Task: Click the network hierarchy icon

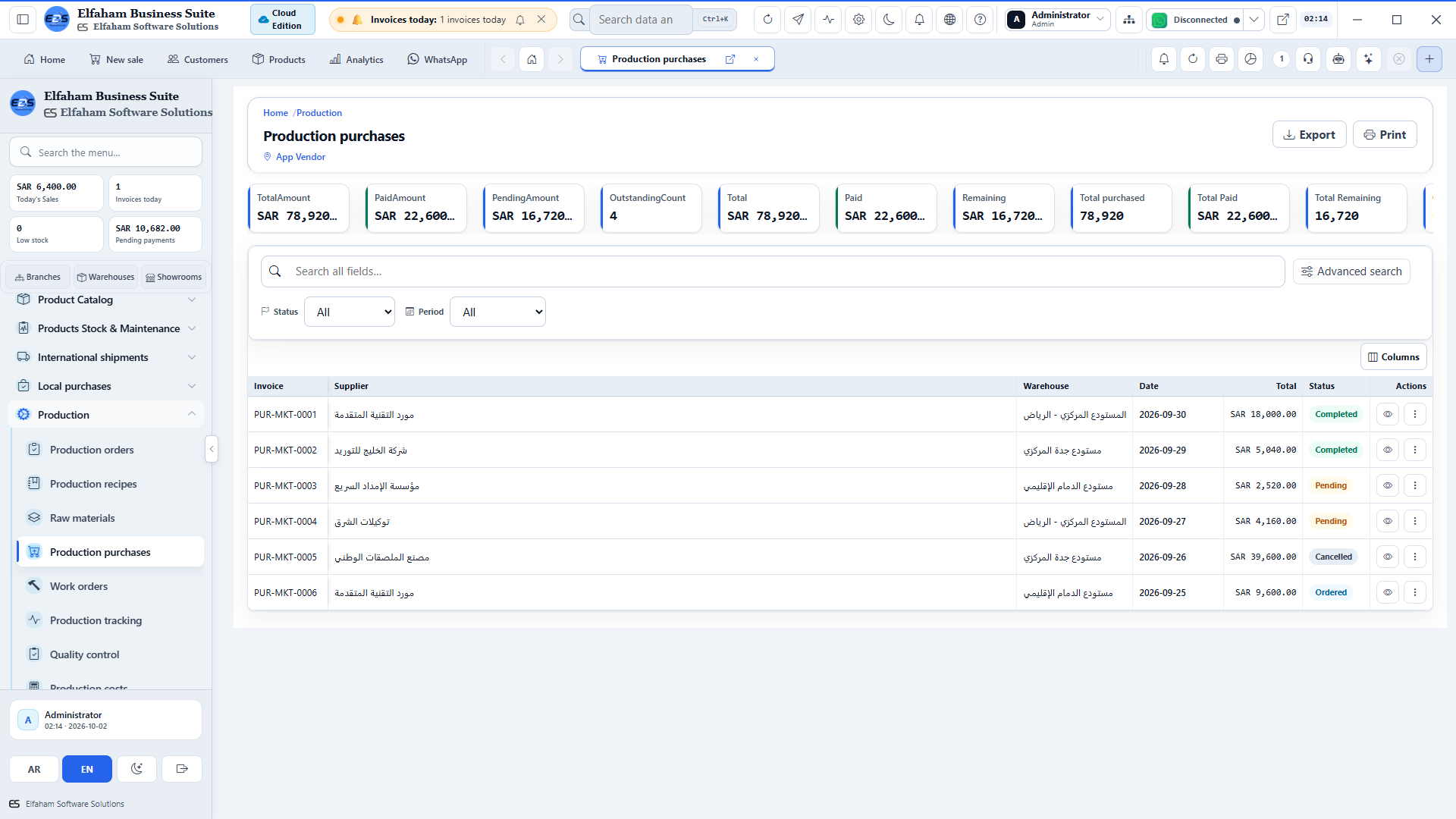Action: point(1129,20)
